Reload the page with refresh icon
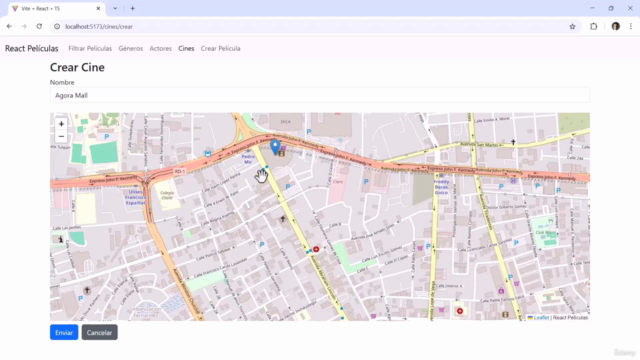This screenshot has height=360, width=640. [x=39, y=27]
